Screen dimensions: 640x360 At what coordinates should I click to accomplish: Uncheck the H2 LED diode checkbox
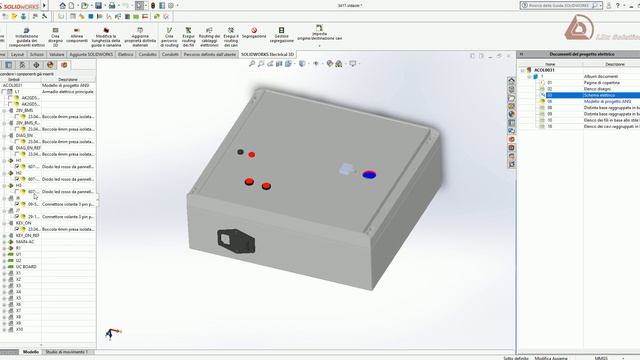pos(17,179)
